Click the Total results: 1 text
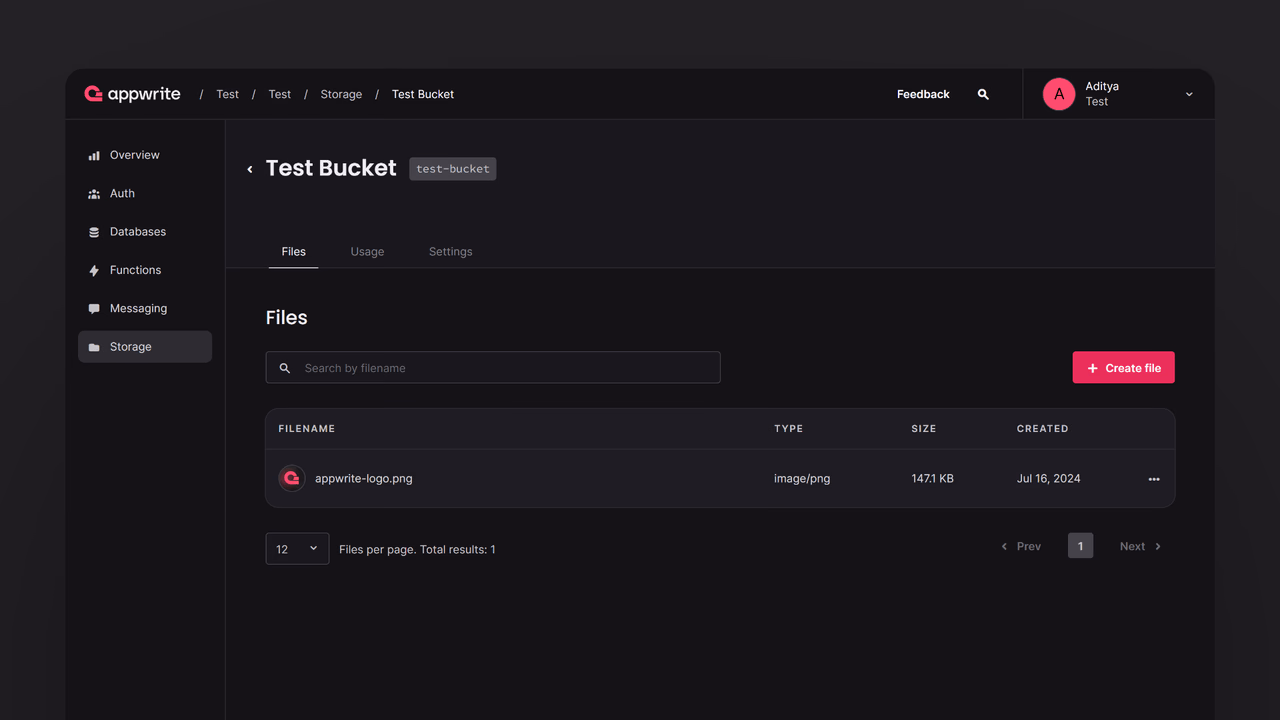The height and width of the screenshot is (720, 1280). pos(458,549)
